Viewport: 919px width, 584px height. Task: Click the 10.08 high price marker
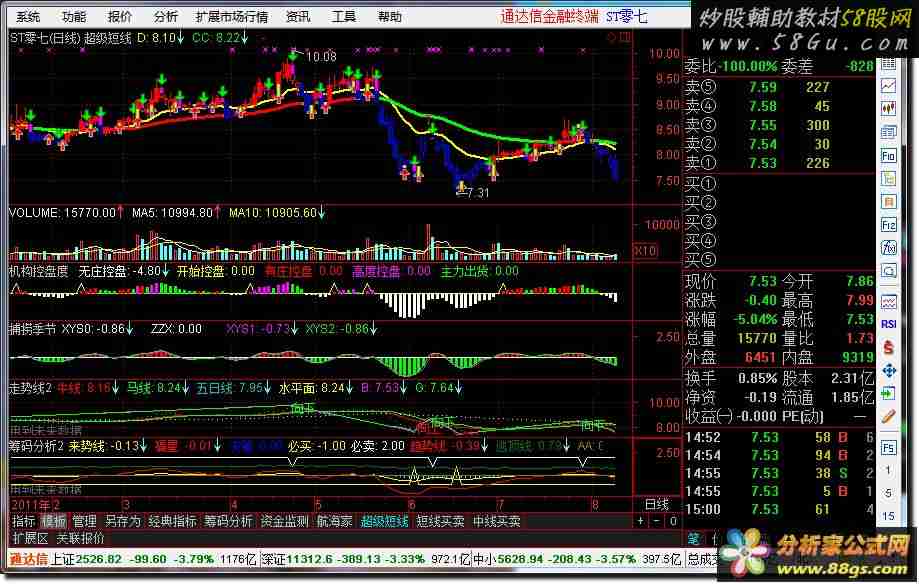click(321, 56)
